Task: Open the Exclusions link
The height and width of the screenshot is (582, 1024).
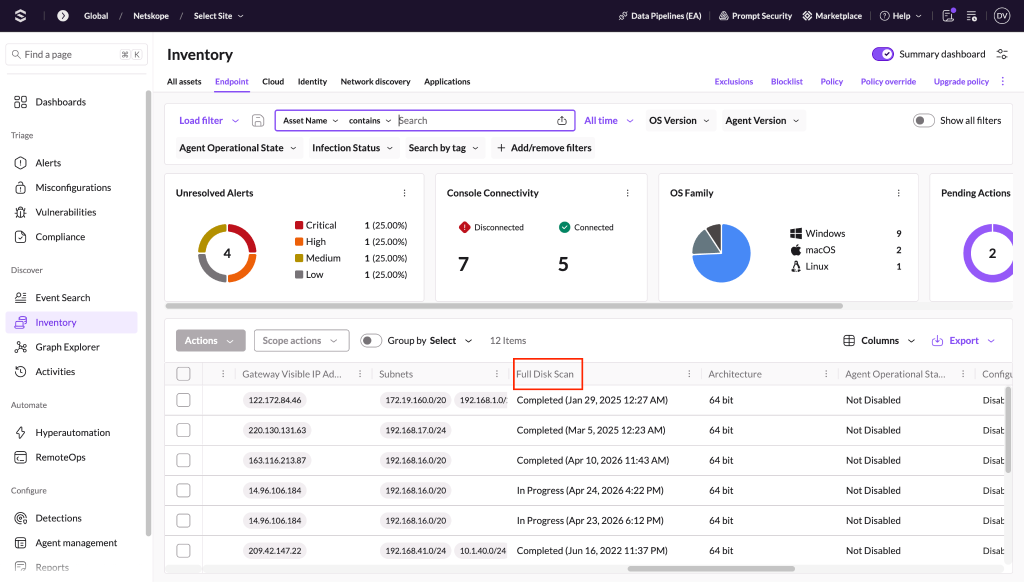Action: (x=733, y=82)
